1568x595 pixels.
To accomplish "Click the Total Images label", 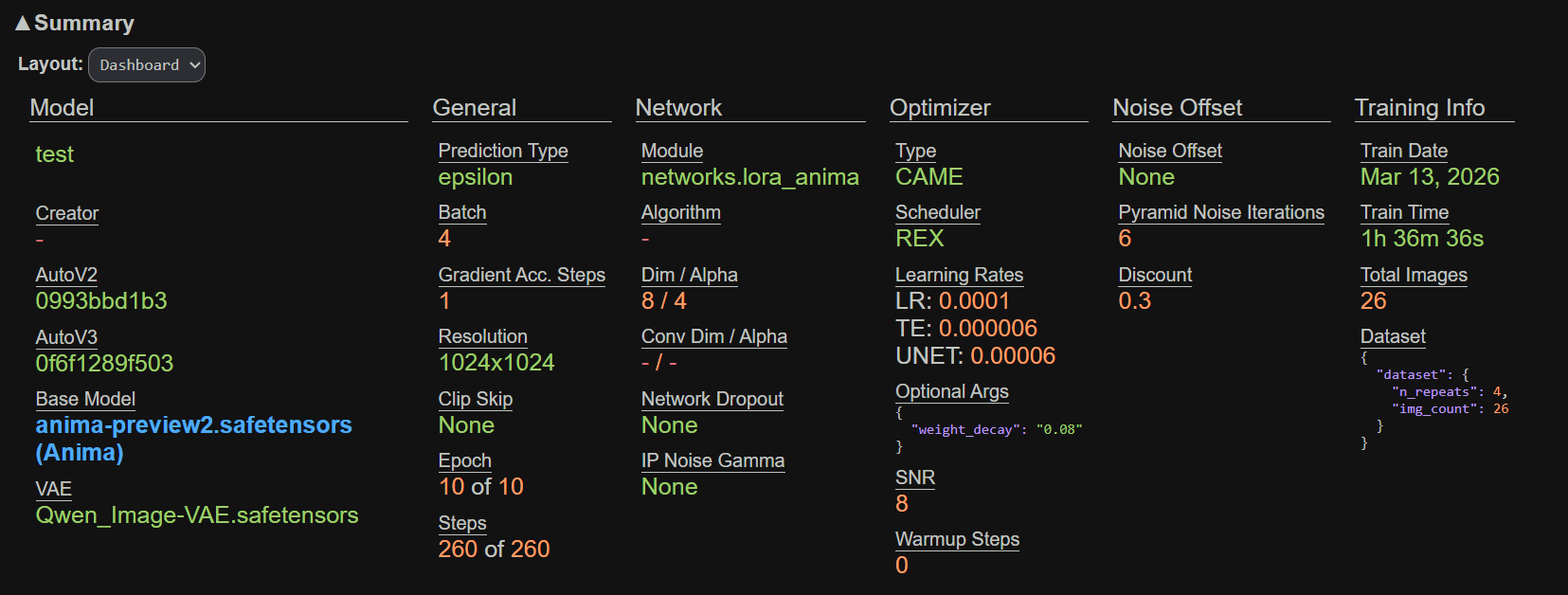I will [1414, 275].
